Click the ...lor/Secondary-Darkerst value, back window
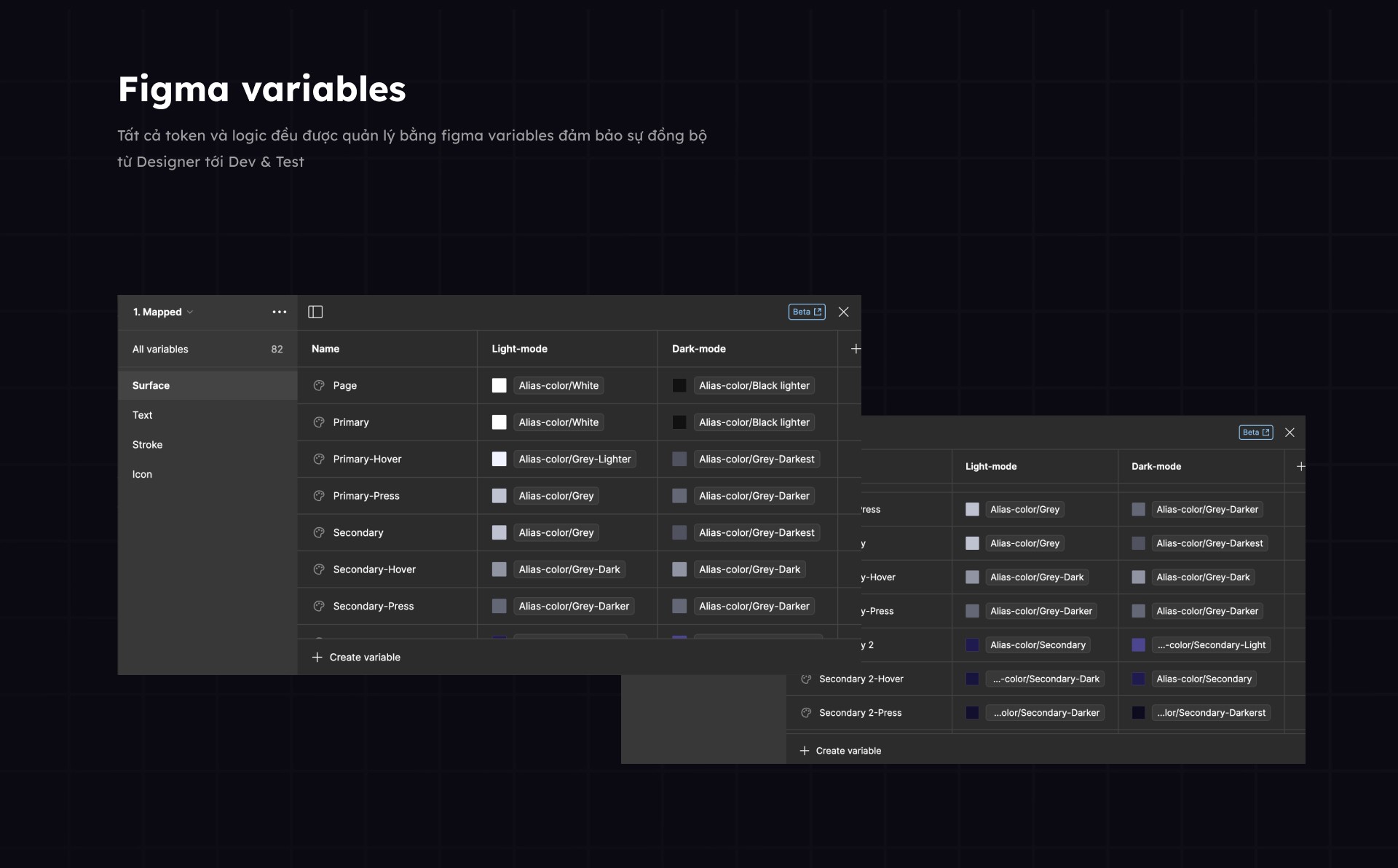 (x=1212, y=713)
